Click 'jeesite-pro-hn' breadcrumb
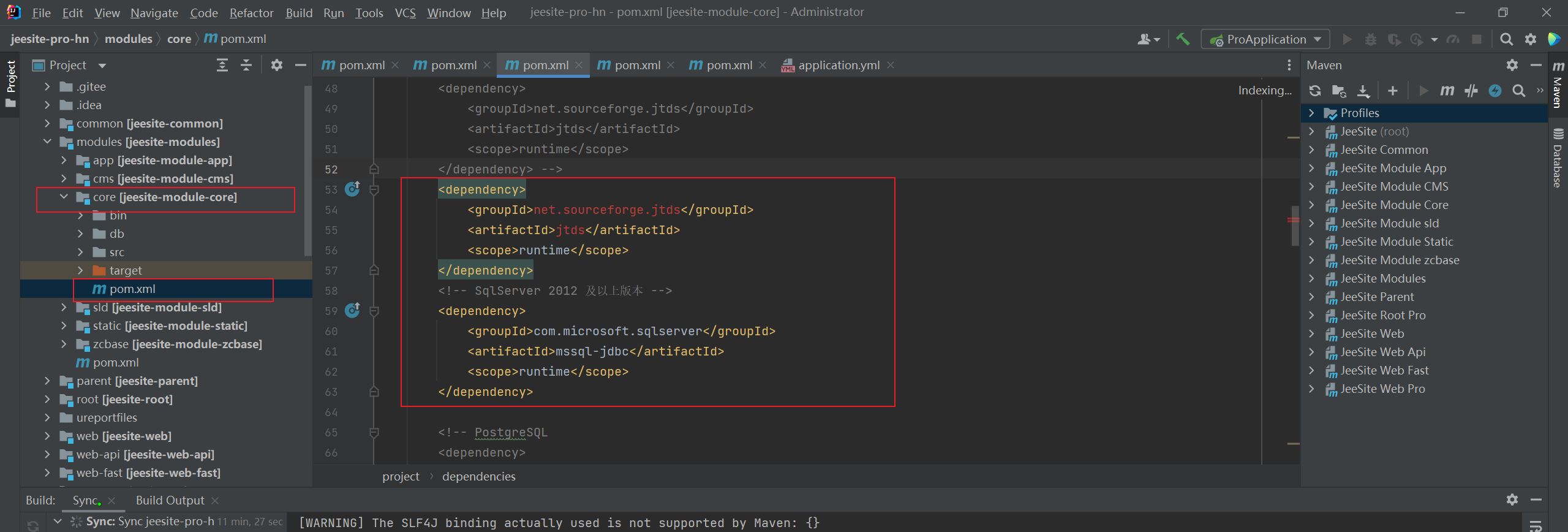This screenshot has height=532, width=1568. [50, 39]
